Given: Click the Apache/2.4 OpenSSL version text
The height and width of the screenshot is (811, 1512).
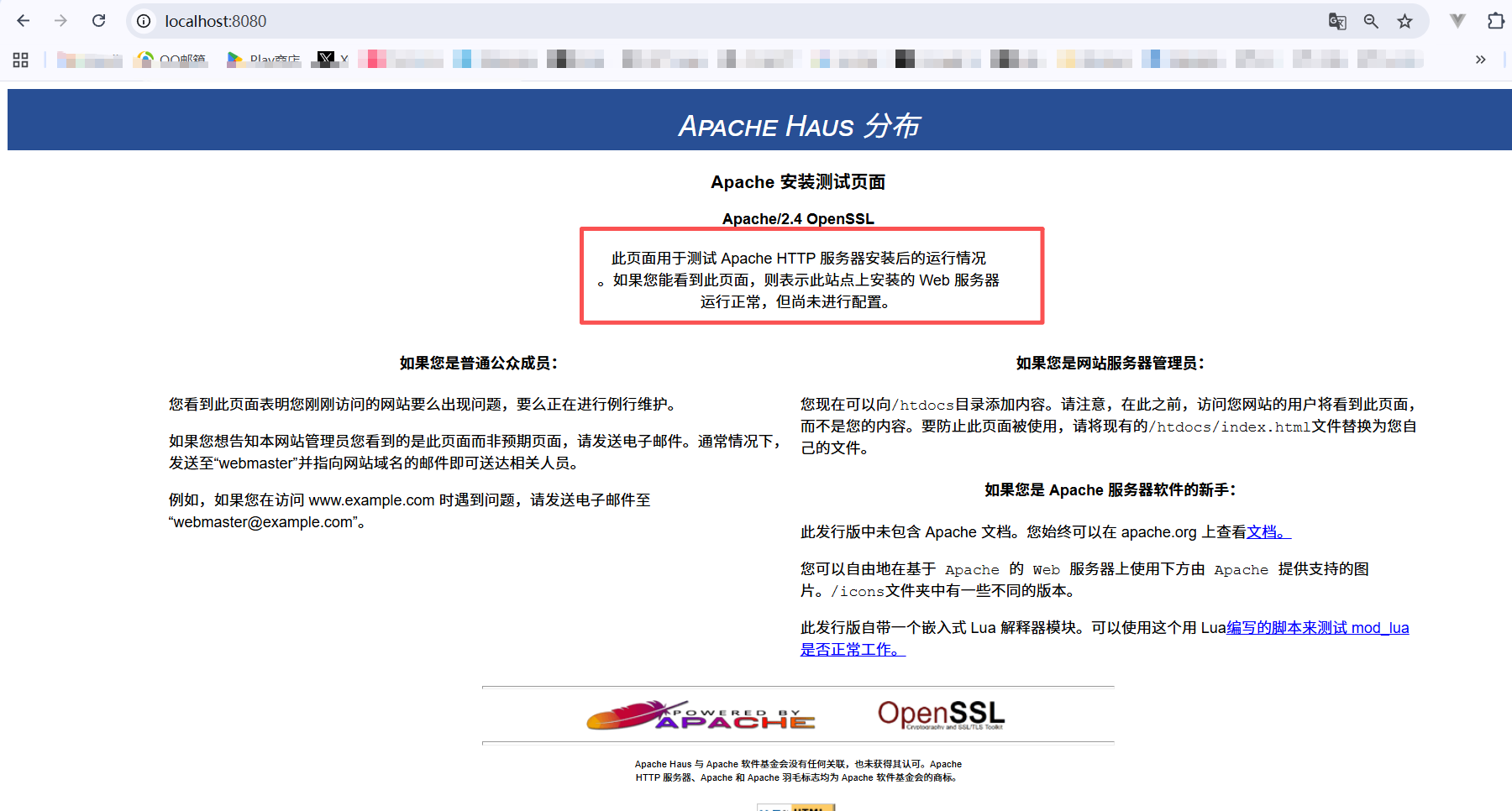Looking at the screenshot, I should [798, 219].
